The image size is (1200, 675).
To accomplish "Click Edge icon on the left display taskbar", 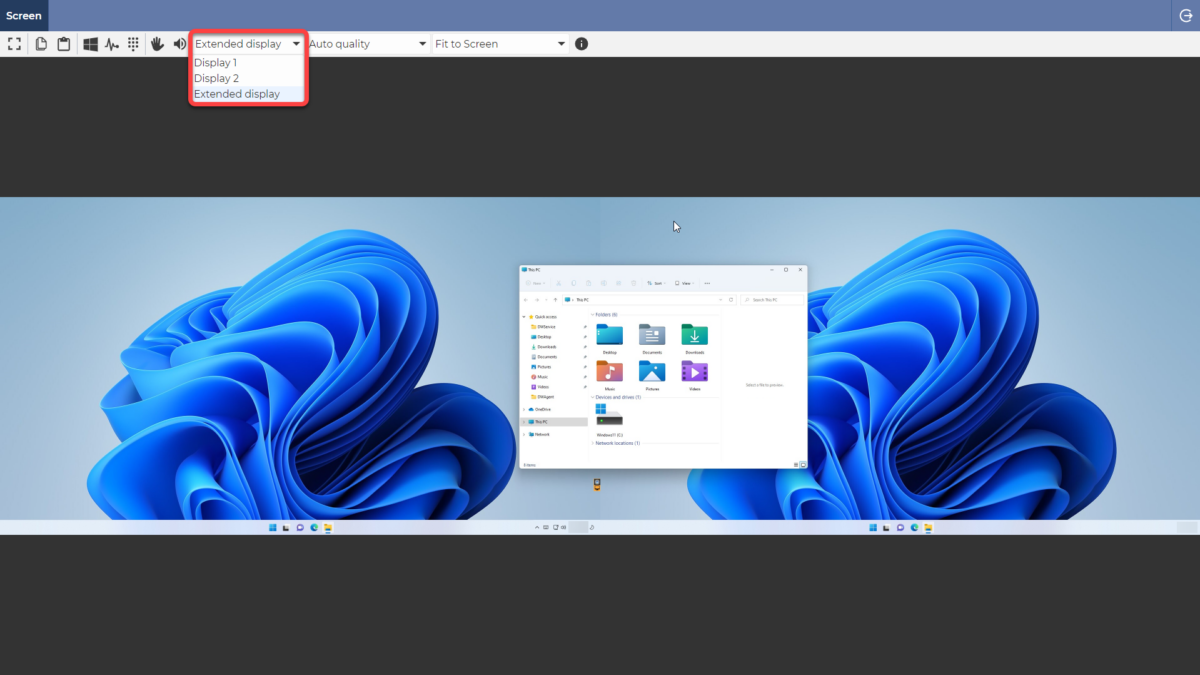I will tap(313, 527).
